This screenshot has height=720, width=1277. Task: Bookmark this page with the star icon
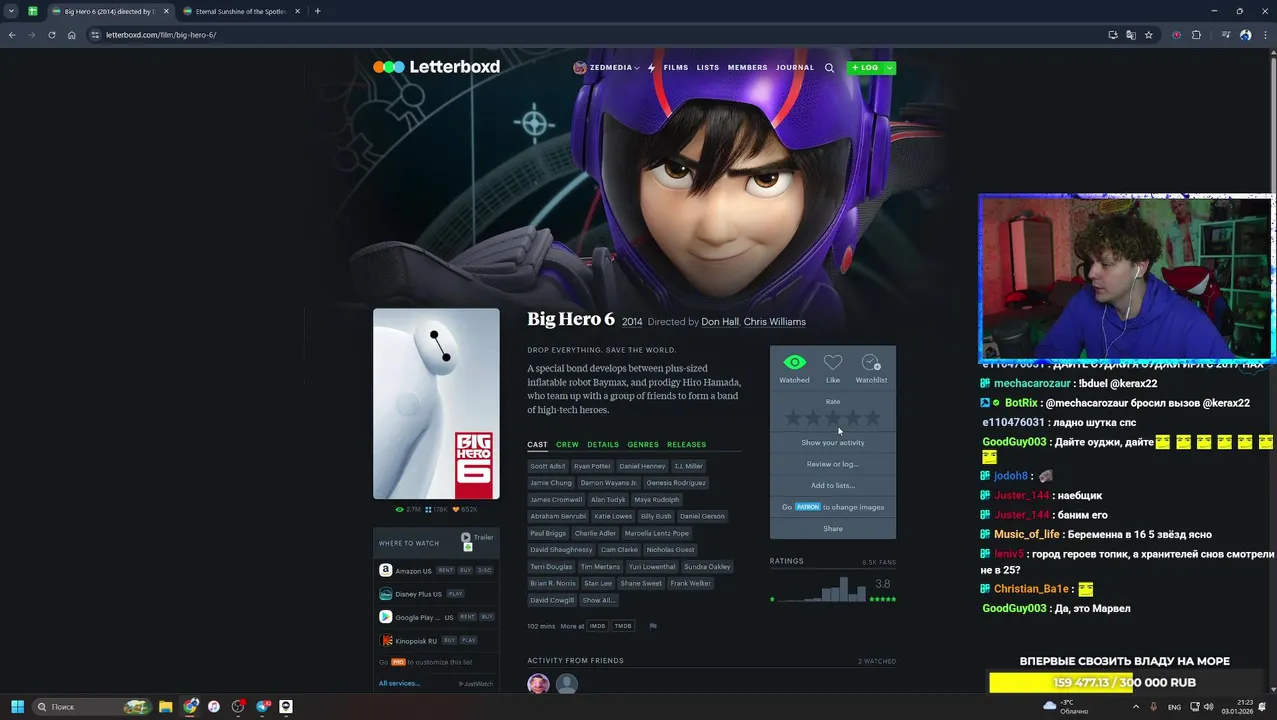coord(1149,35)
